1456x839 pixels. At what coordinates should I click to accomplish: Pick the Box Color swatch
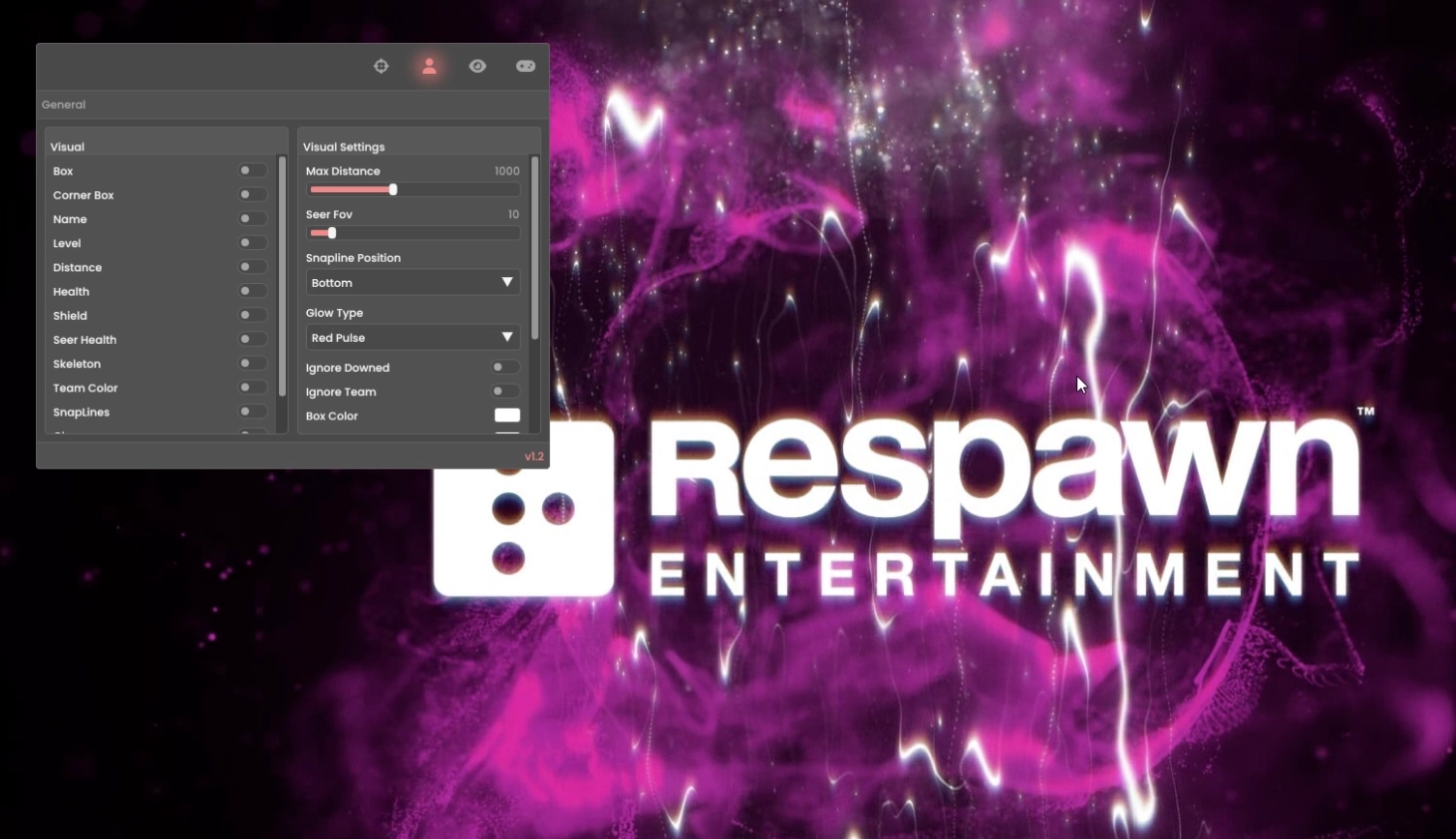(507, 416)
